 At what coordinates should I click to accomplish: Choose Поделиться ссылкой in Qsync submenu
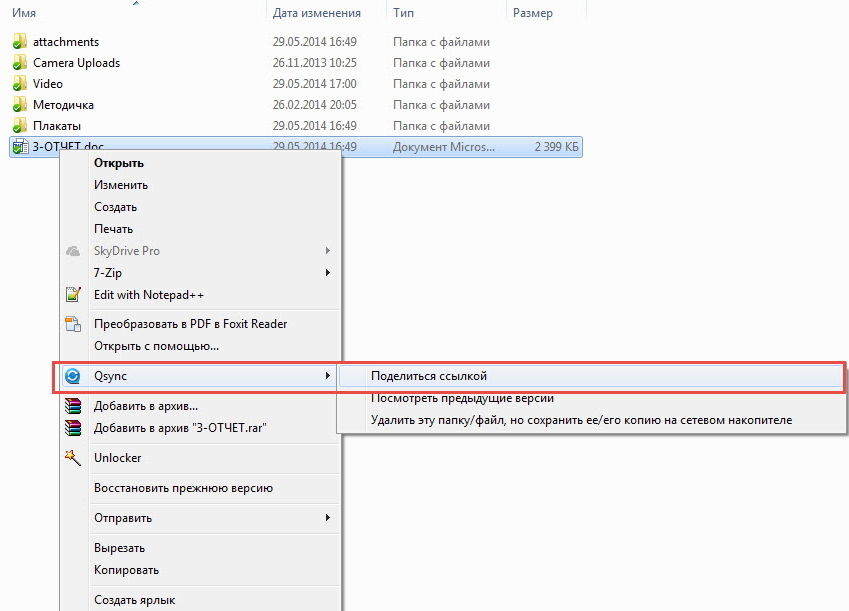coord(591,376)
